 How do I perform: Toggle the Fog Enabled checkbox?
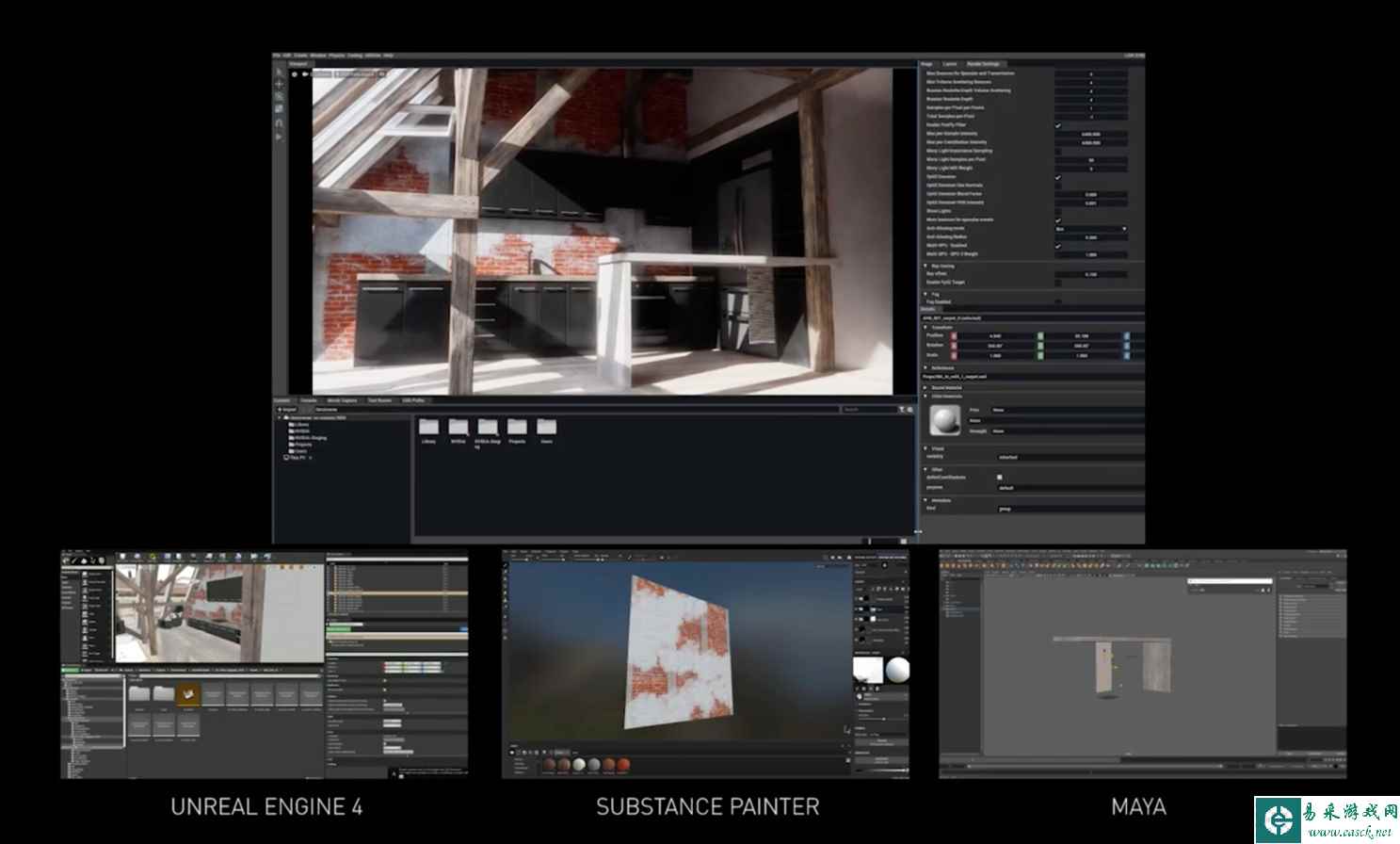(1057, 302)
